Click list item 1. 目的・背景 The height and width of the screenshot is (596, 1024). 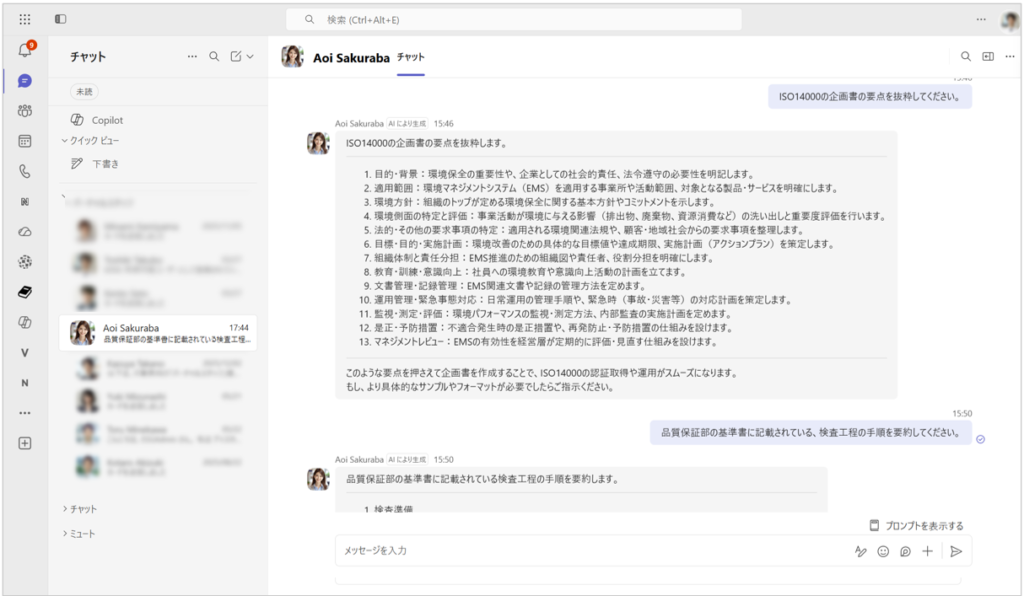click(559, 174)
